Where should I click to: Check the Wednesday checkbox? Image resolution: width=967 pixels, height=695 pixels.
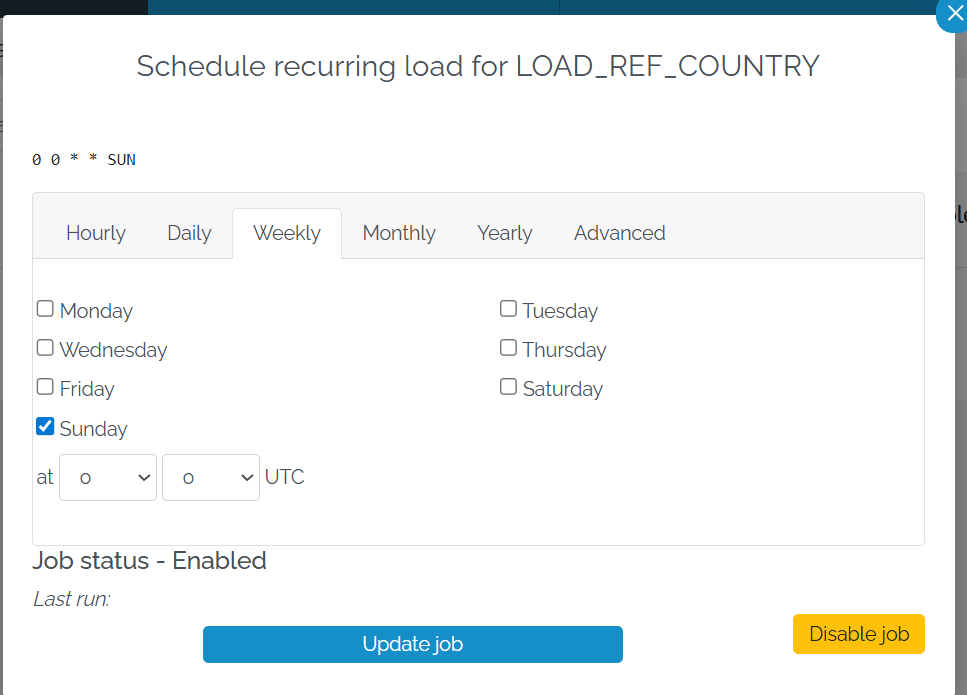[45, 347]
